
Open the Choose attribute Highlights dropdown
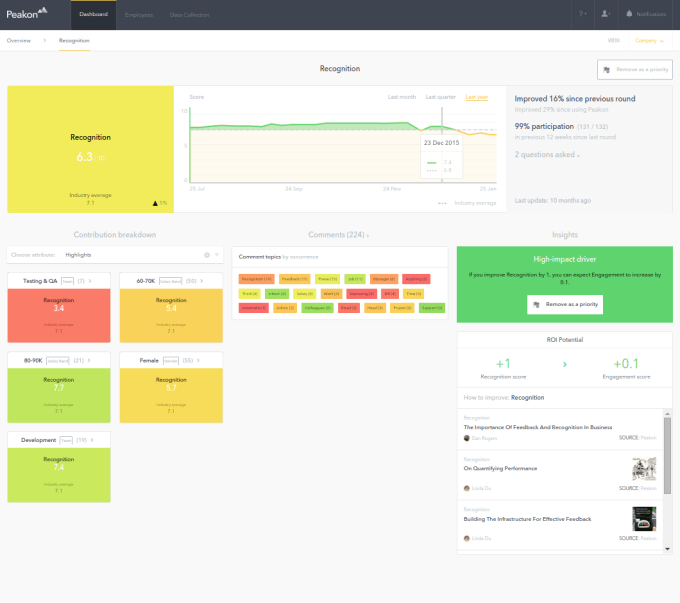[x=115, y=255]
